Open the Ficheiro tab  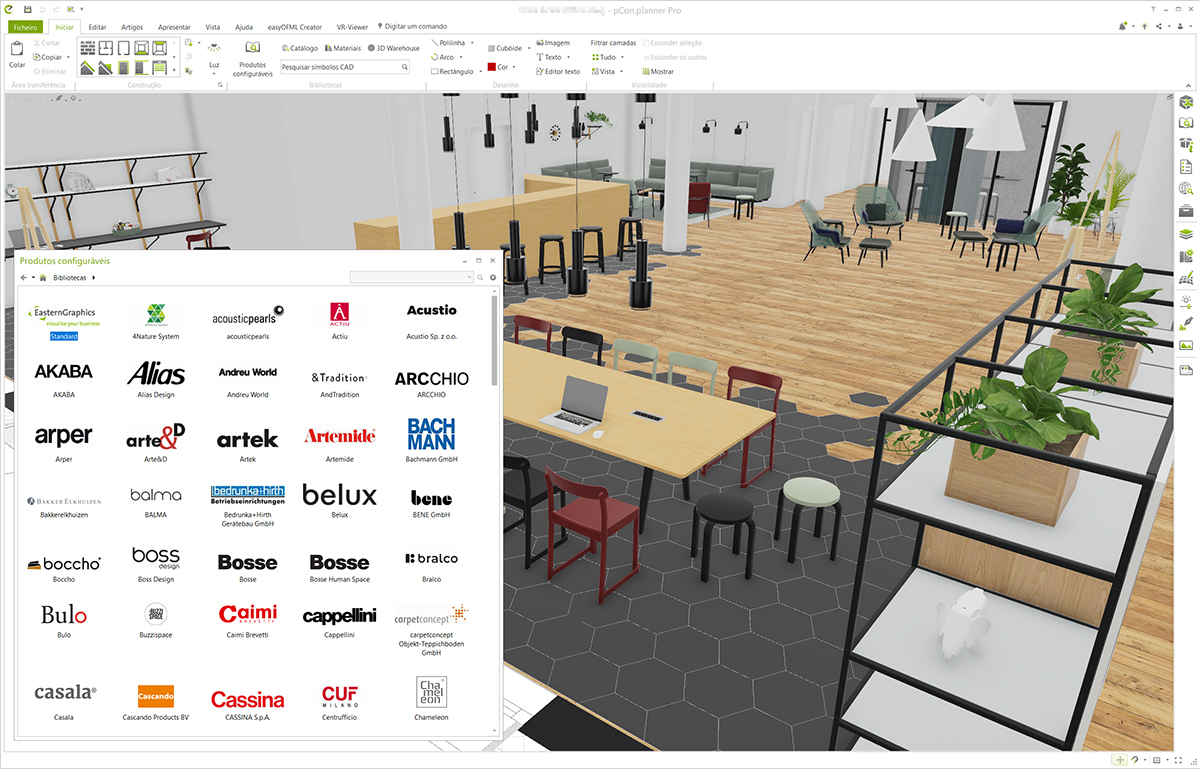point(24,27)
